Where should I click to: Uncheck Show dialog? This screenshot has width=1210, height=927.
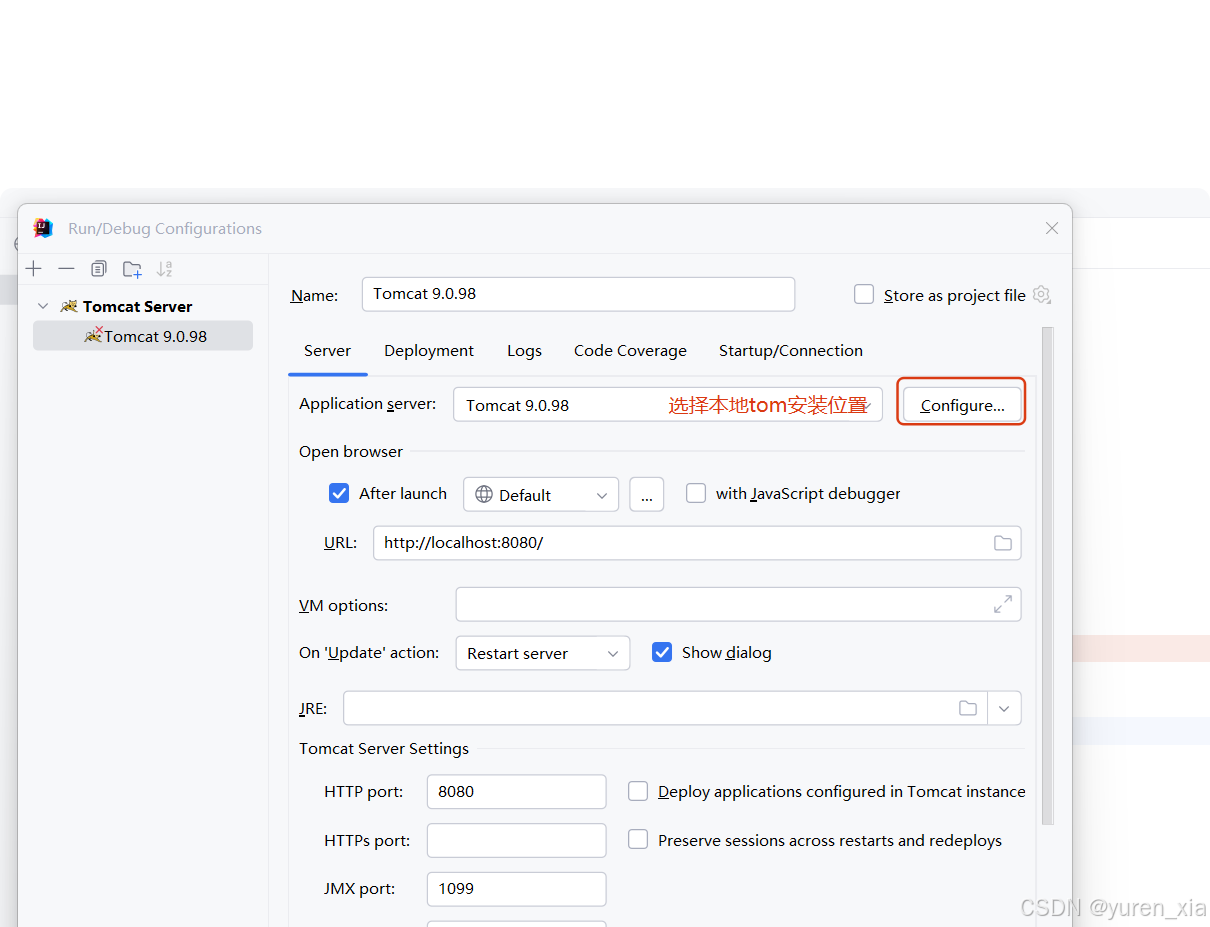(x=662, y=652)
